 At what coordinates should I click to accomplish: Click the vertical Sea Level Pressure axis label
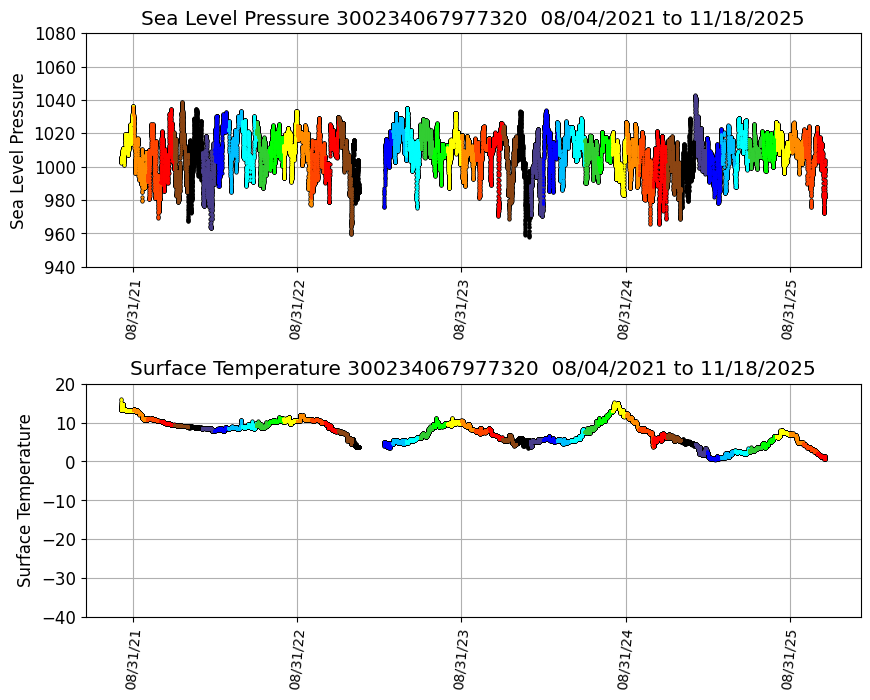18,150
